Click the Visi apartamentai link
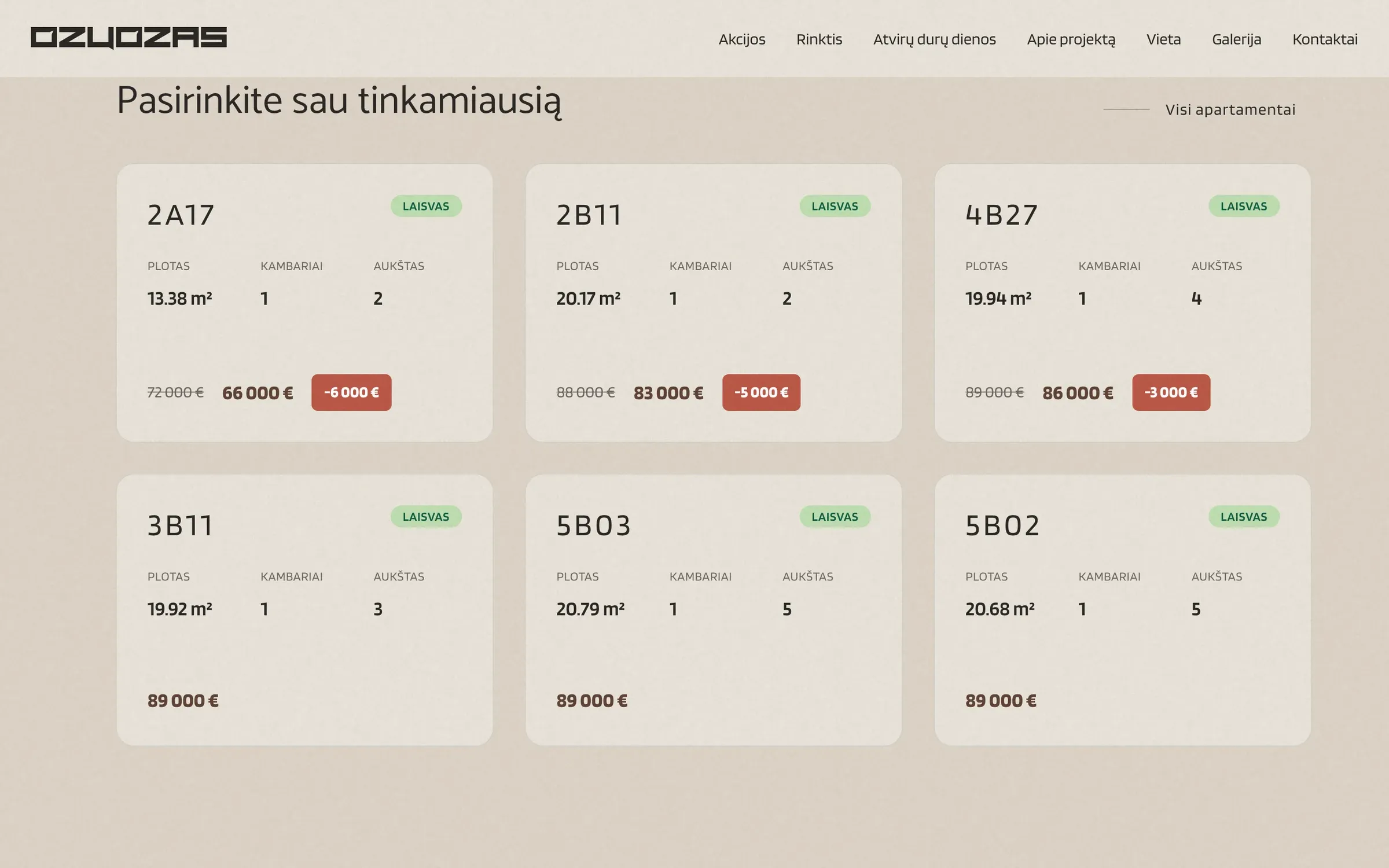This screenshot has width=1389, height=868. (1230, 109)
